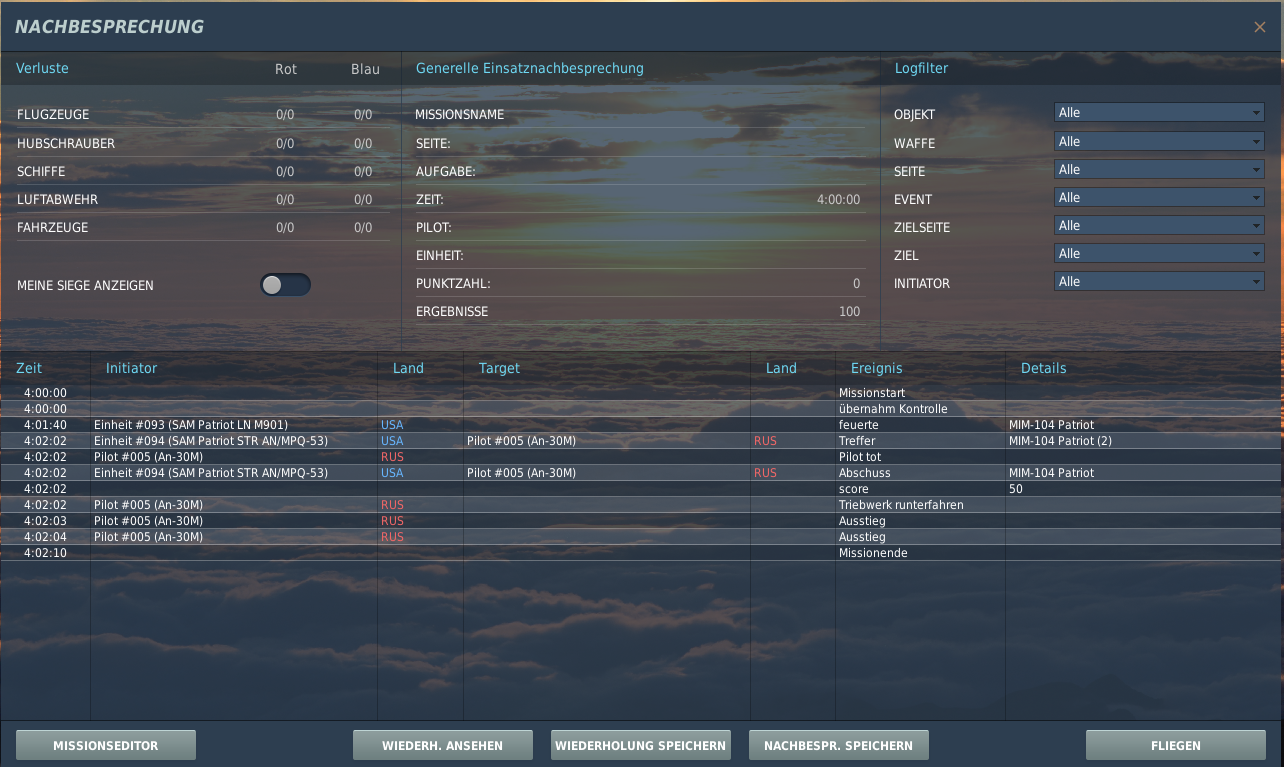Open the EVENT filter dropdown
Viewport: 1284px width, 767px height.
coord(1159,198)
